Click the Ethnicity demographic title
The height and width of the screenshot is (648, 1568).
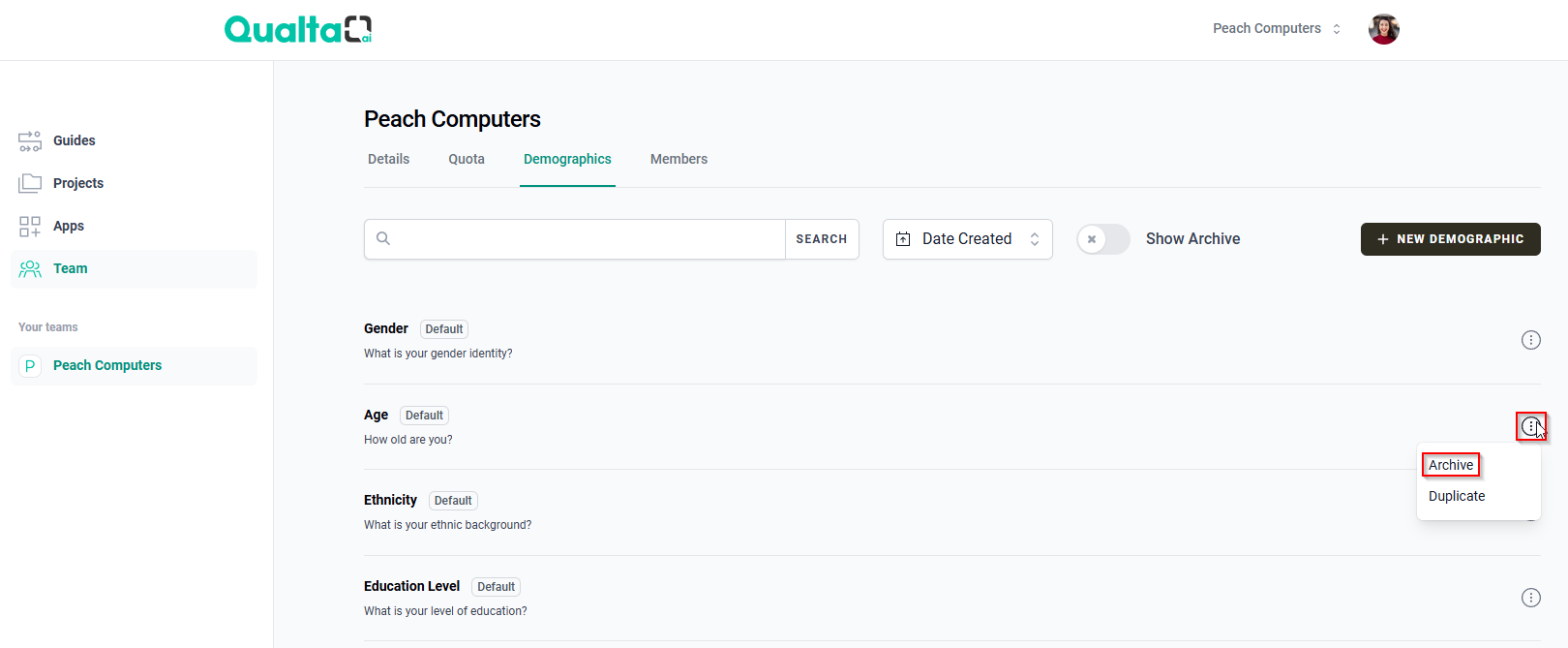click(390, 500)
